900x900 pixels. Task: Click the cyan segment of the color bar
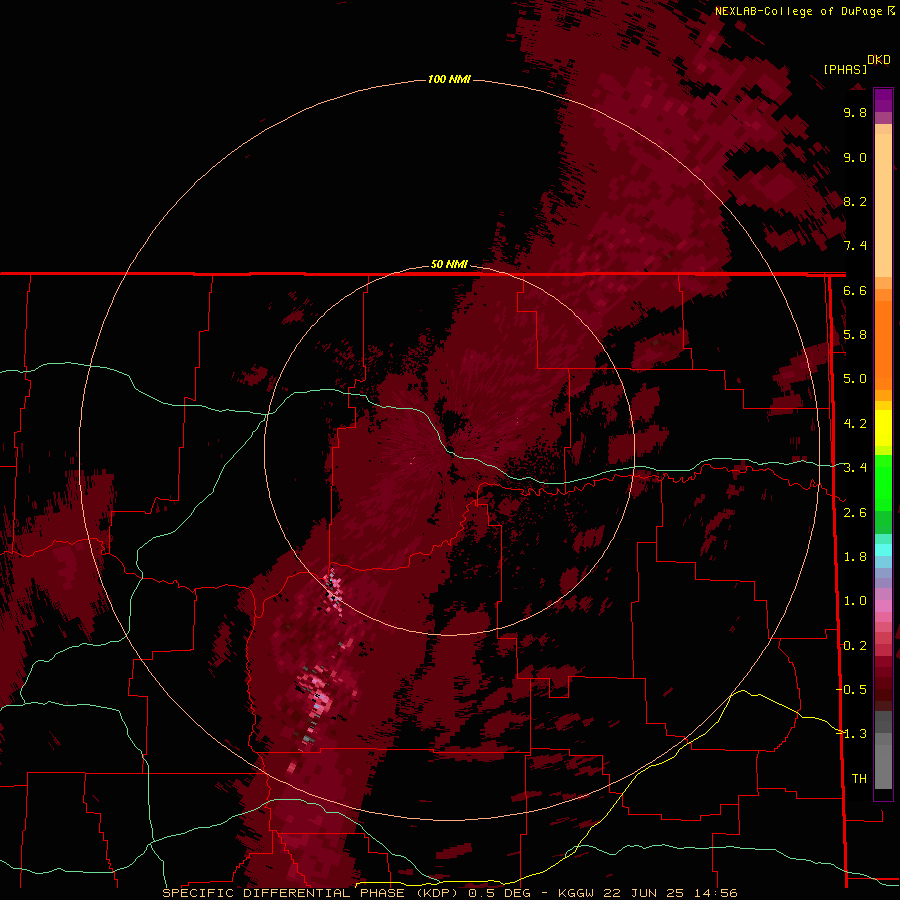coord(883,549)
